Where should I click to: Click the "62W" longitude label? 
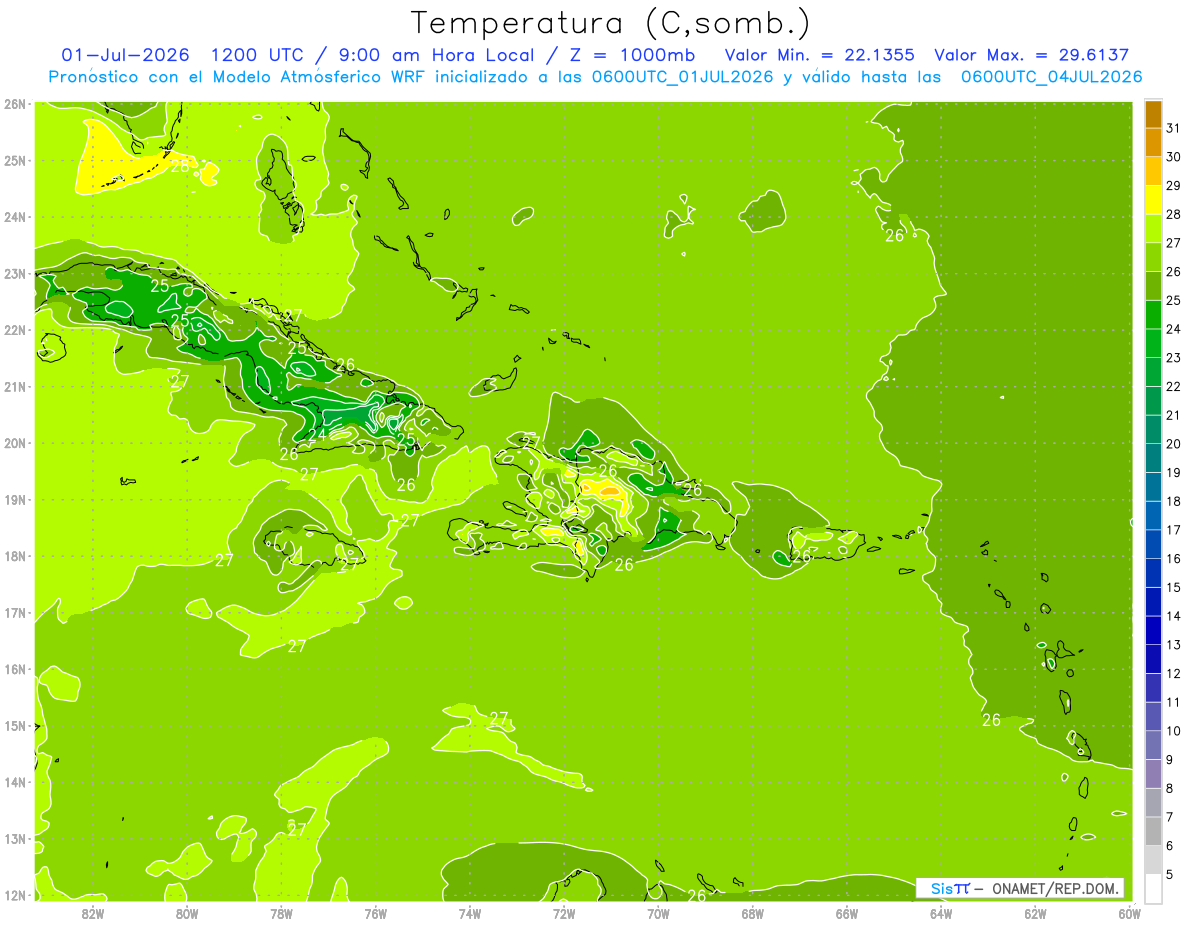point(1035,912)
